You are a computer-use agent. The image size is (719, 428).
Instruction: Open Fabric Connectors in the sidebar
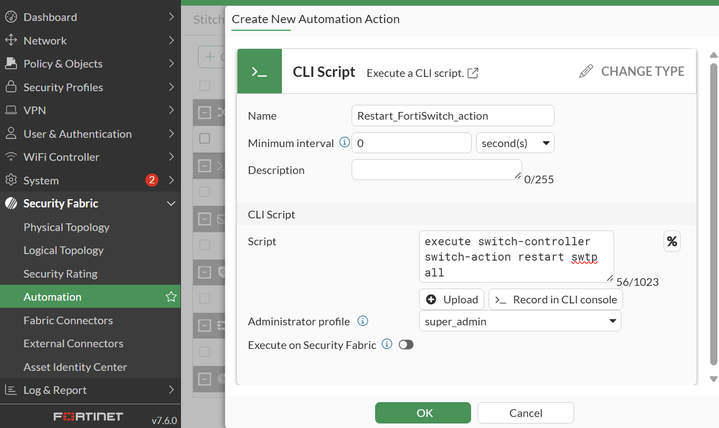pyautogui.click(x=68, y=321)
